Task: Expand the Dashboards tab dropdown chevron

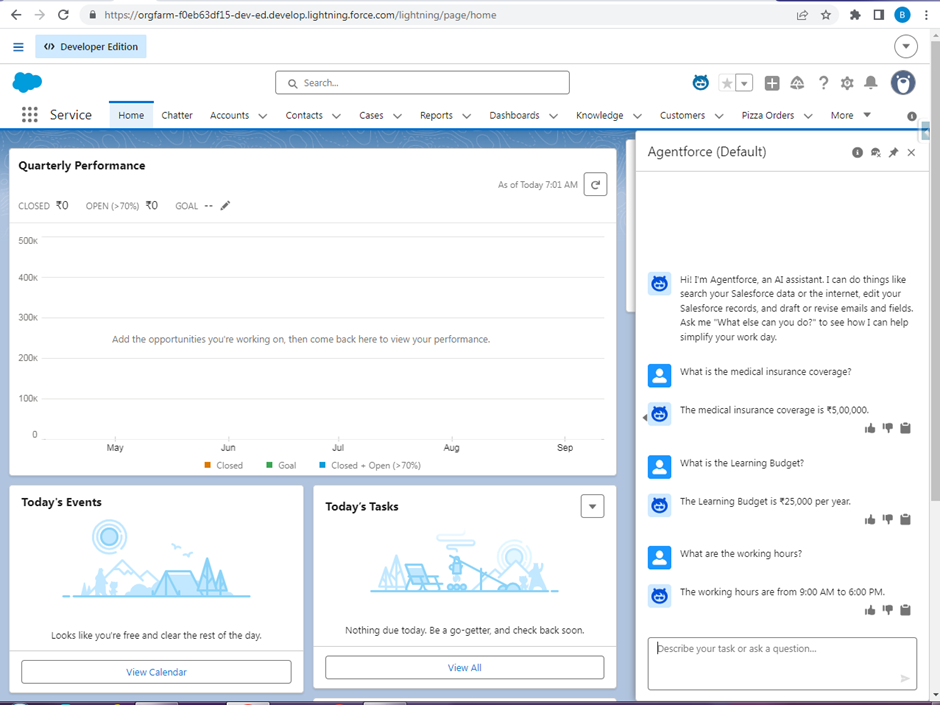Action: [553, 116]
